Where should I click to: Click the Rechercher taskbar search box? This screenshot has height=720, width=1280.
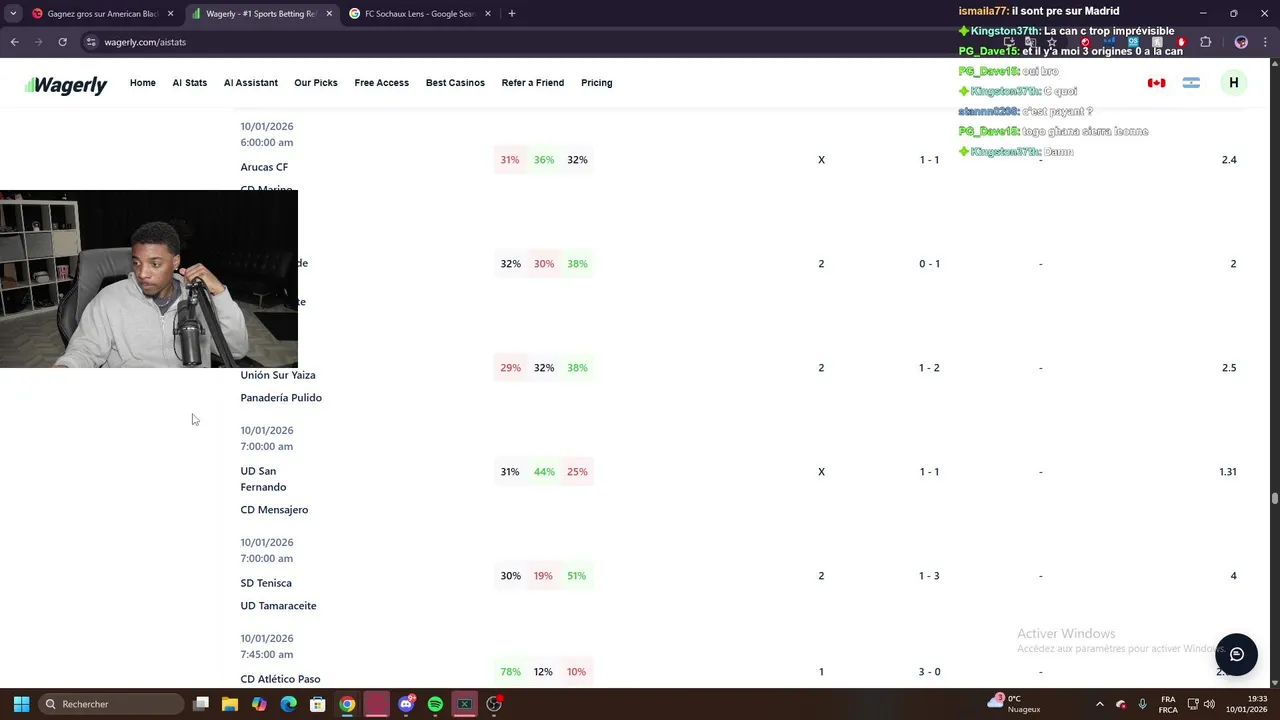pyautogui.click(x=111, y=704)
